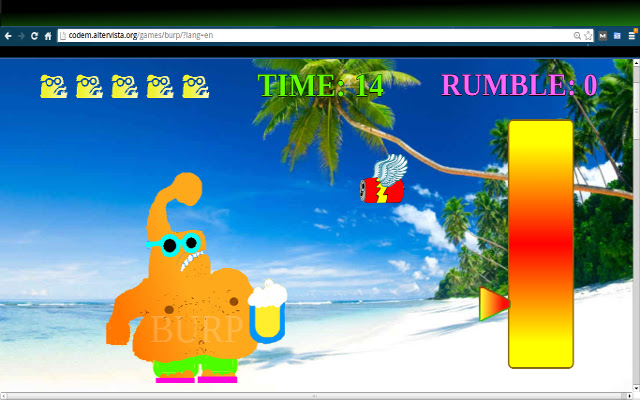
Task: Open the browser hamburger menu
Action: (x=632, y=36)
